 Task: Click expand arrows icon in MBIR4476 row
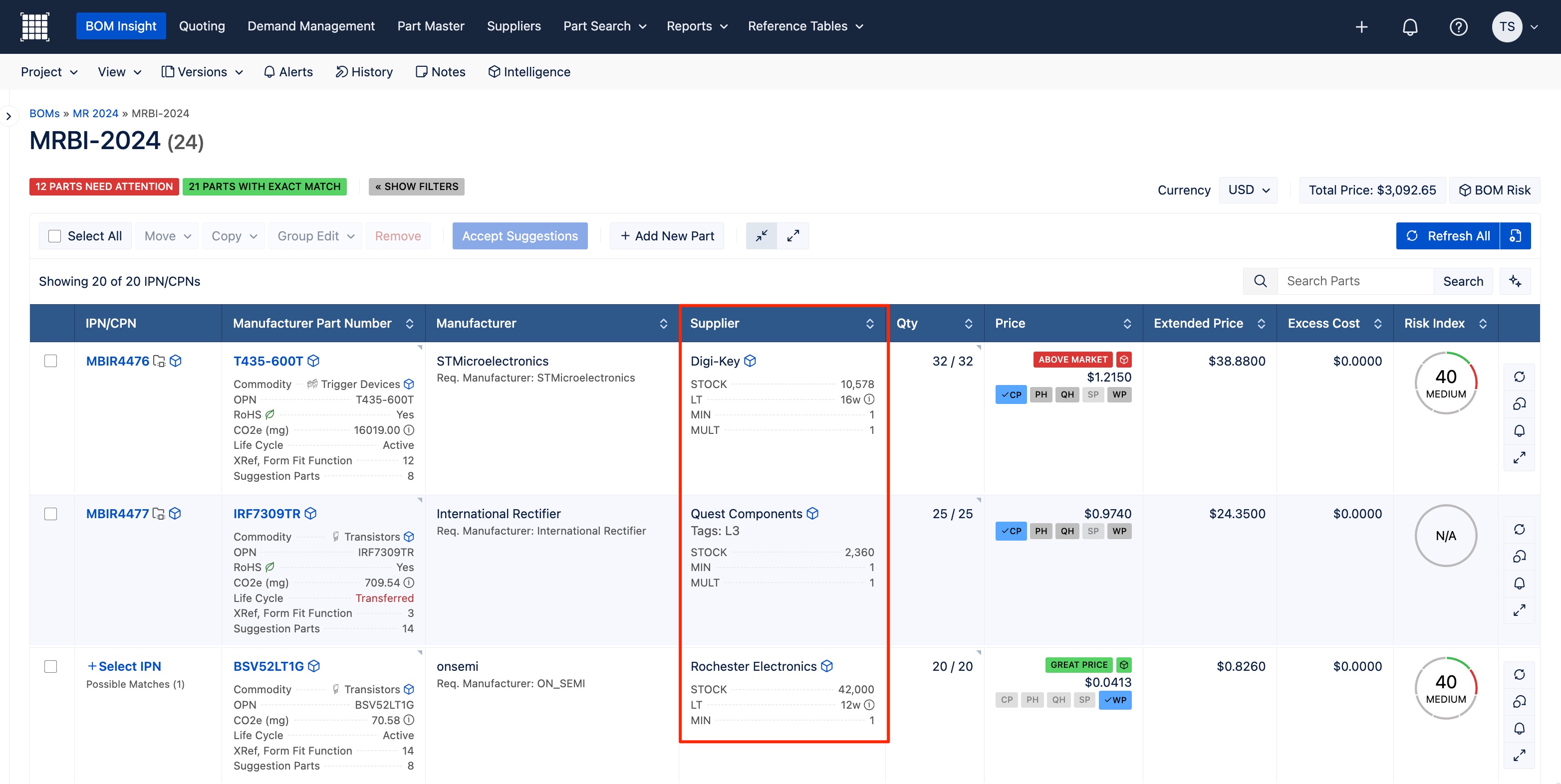pos(1519,458)
